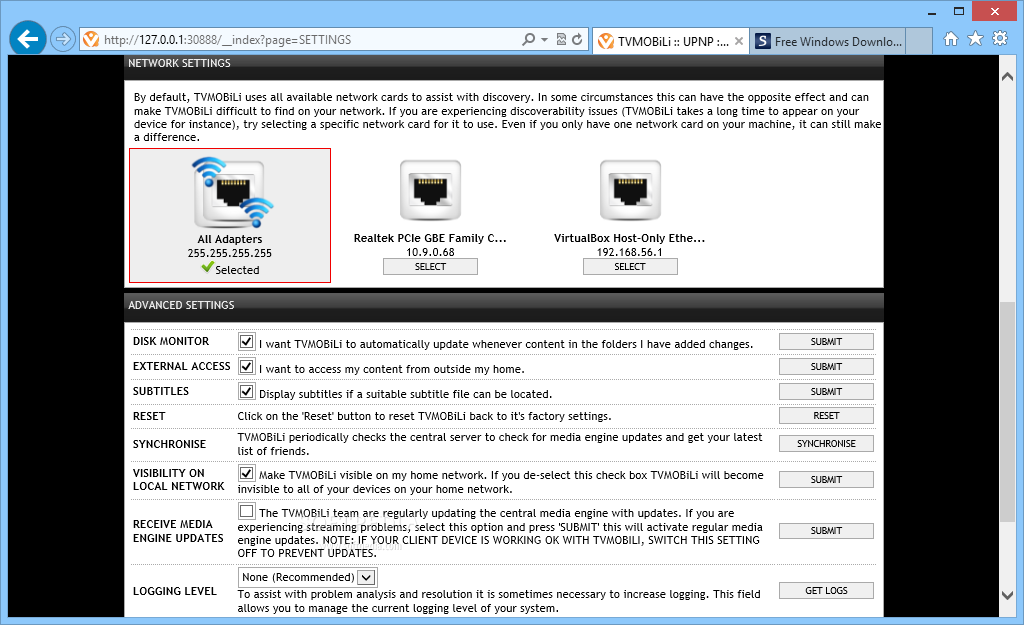Click the scrollbar down arrow

point(1008,595)
